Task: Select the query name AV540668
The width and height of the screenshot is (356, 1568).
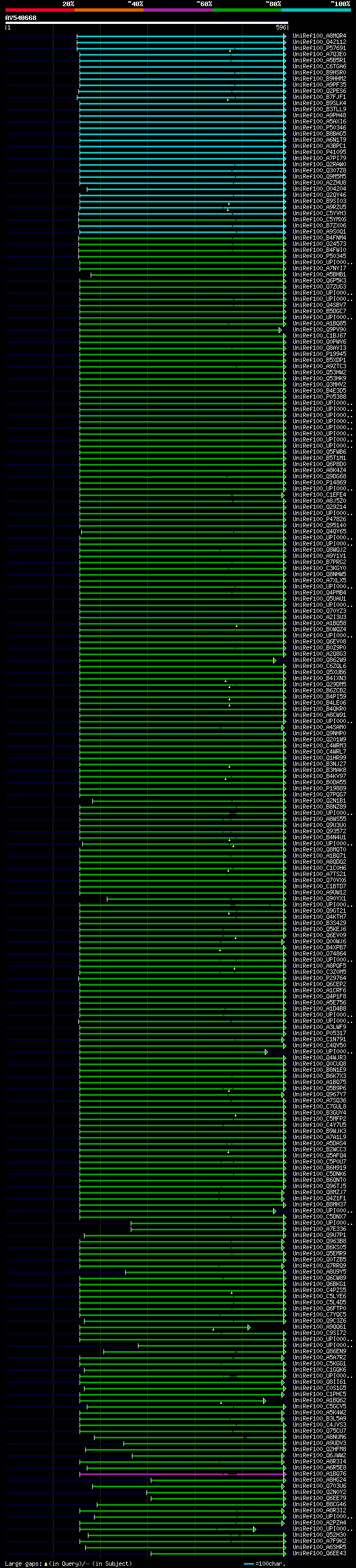Action: click(21, 18)
